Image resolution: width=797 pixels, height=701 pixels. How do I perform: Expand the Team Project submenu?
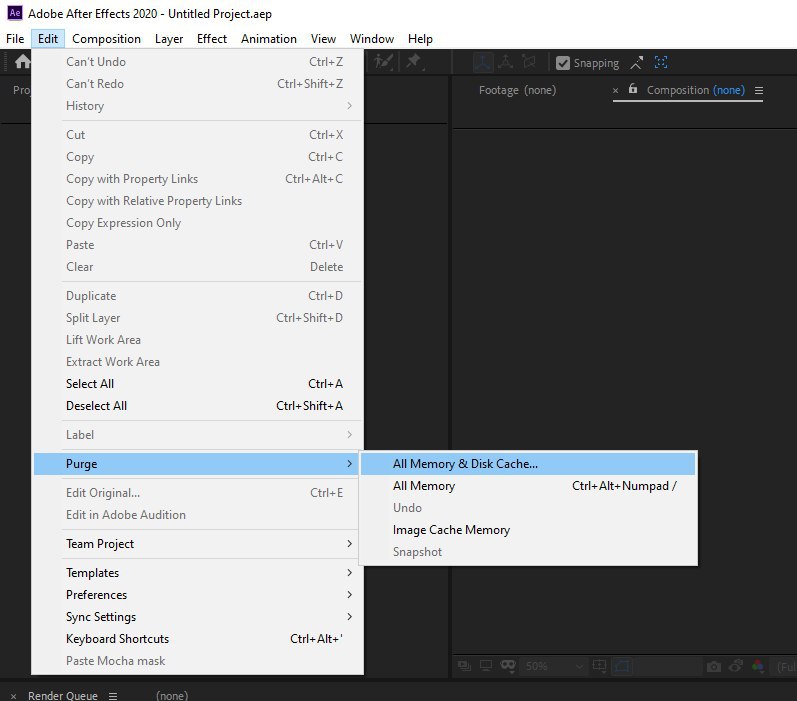click(x=198, y=543)
